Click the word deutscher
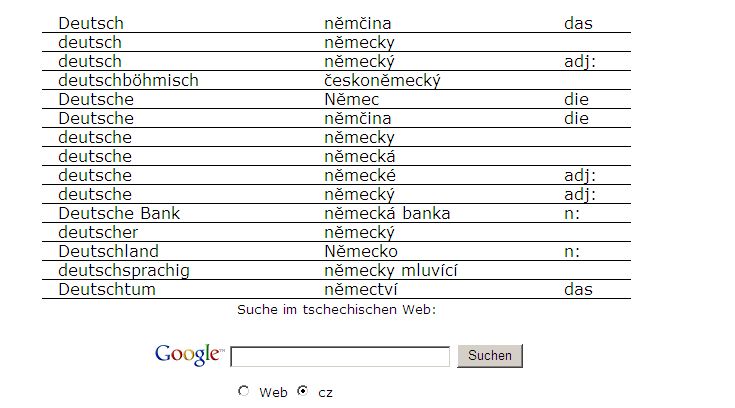Screen dimensions: 735x408 pyautogui.click(x=98, y=232)
